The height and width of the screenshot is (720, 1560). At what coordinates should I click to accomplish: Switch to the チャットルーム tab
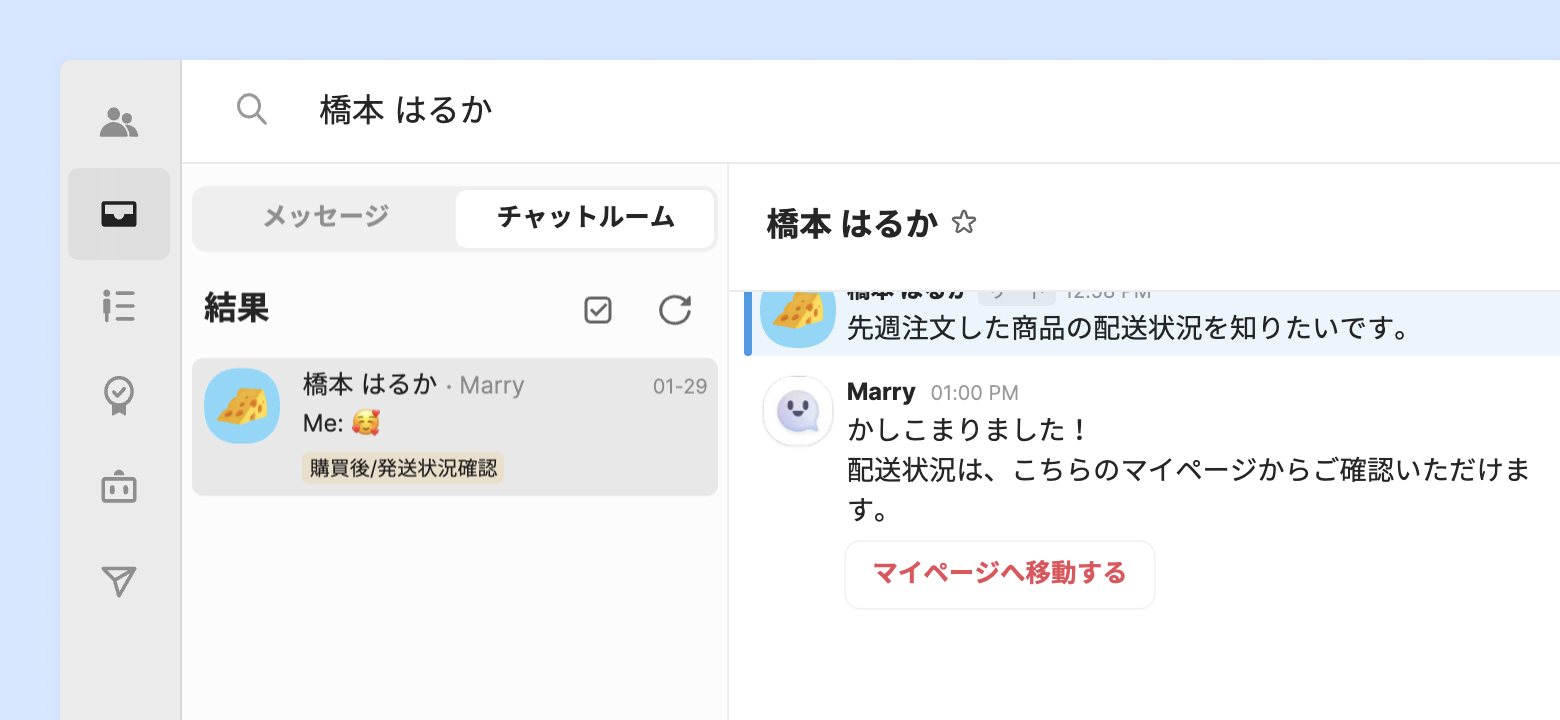coord(585,217)
